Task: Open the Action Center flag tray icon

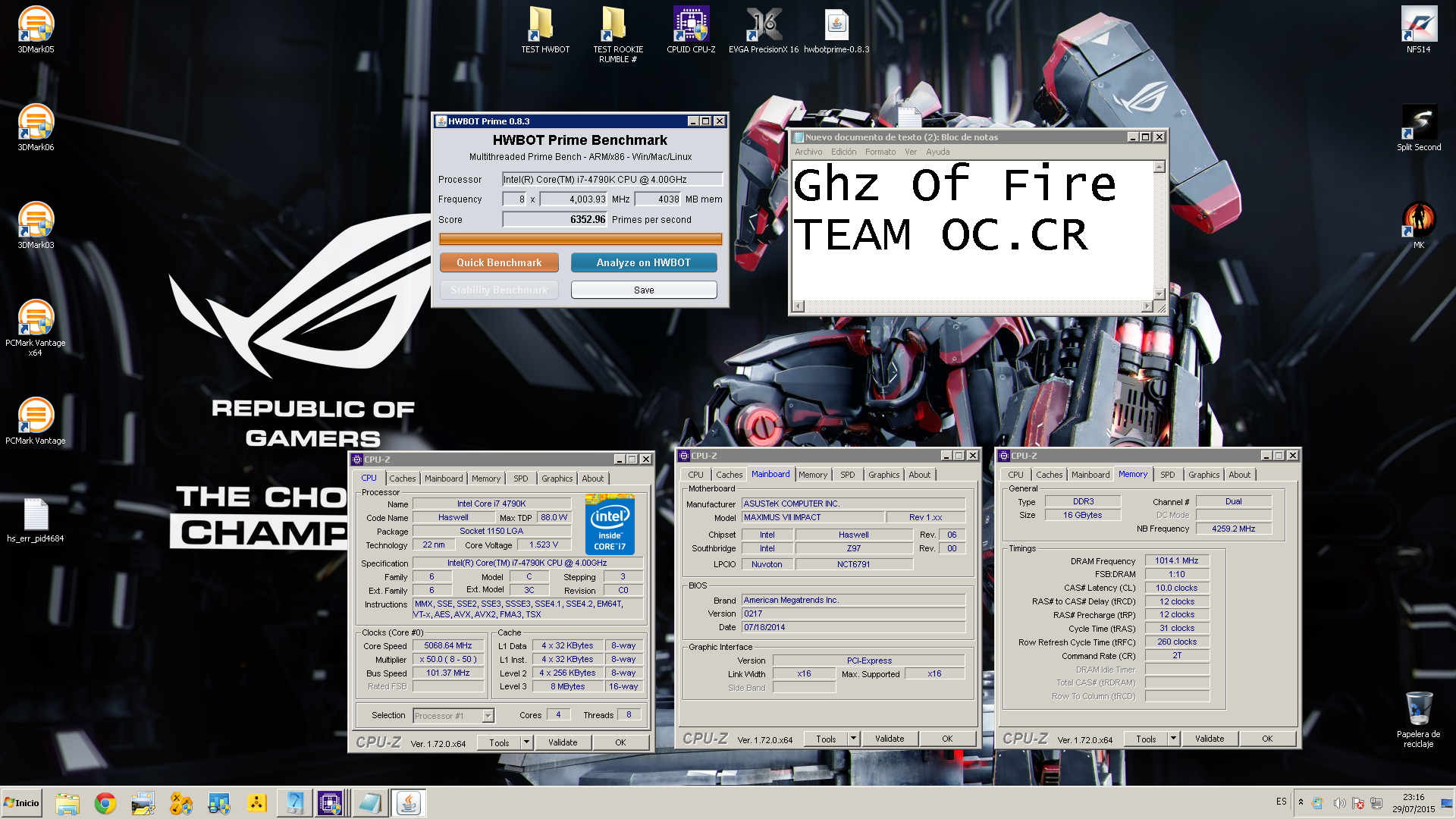Action: pos(1358,803)
